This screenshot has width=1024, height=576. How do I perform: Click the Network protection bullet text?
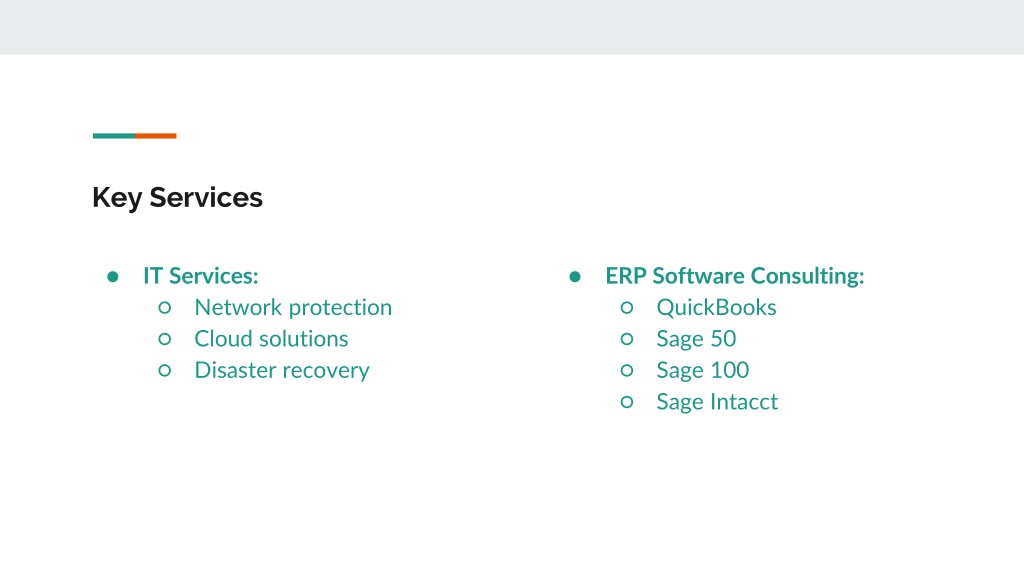click(x=293, y=308)
